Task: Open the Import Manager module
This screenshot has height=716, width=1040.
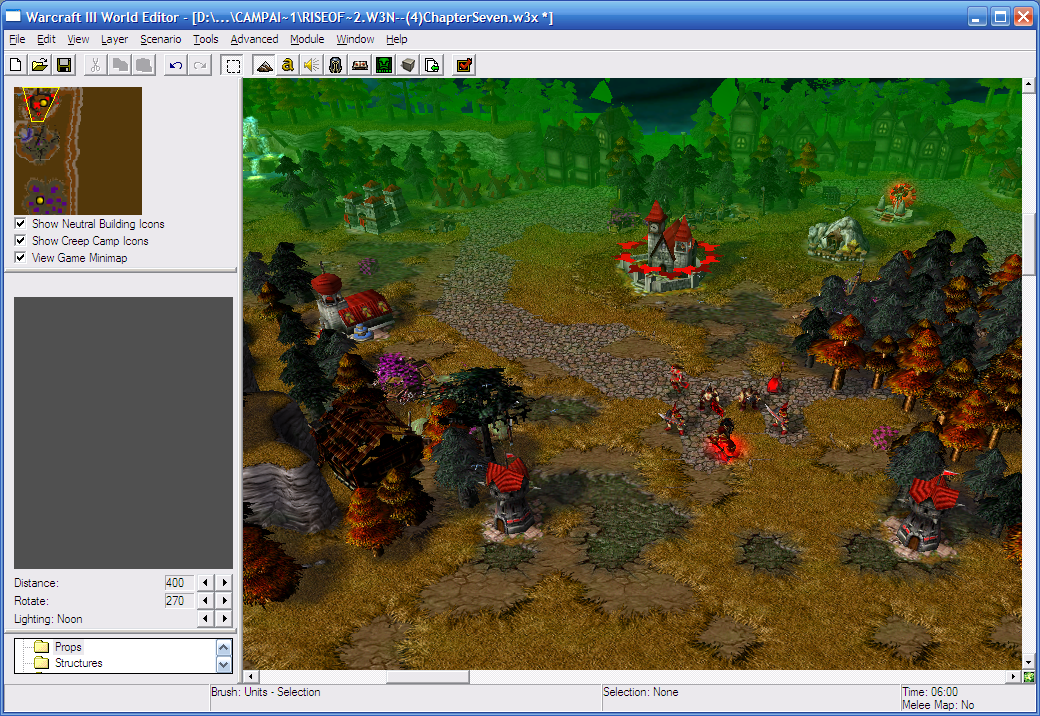Action: pyautogui.click(x=432, y=65)
